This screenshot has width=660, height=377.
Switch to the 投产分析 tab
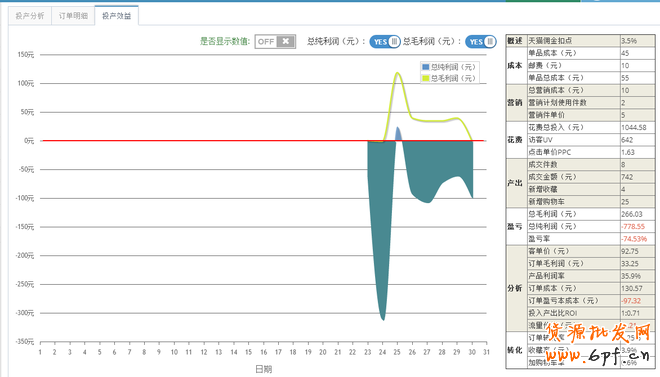(30, 16)
